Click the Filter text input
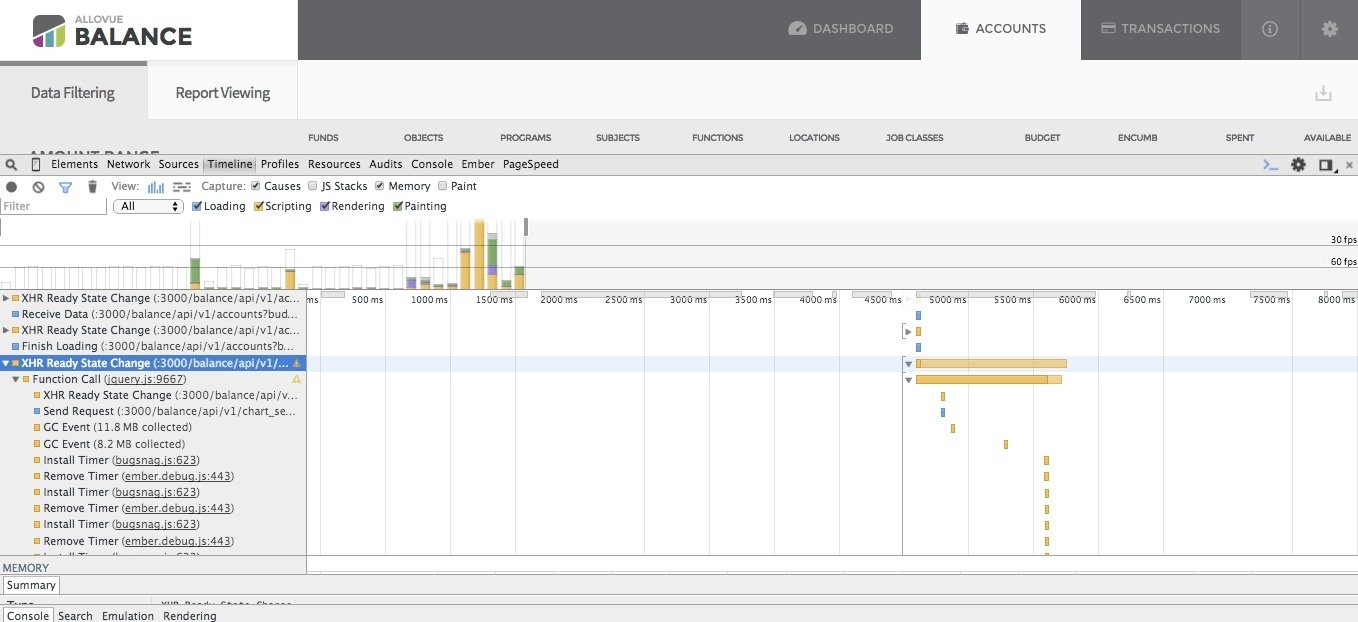Viewport: 1358px width, 622px height. (x=53, y=206)
